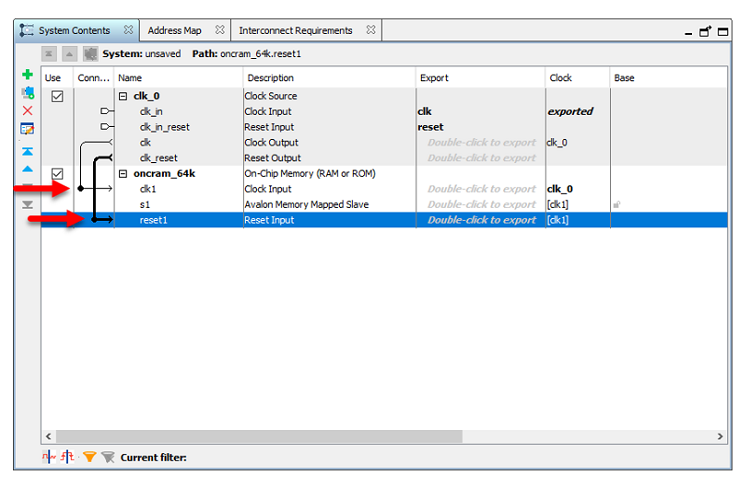Uncheck the Use checkbox for clk_0
This screenshot has height=487, width=750.
tap(57, 96)
